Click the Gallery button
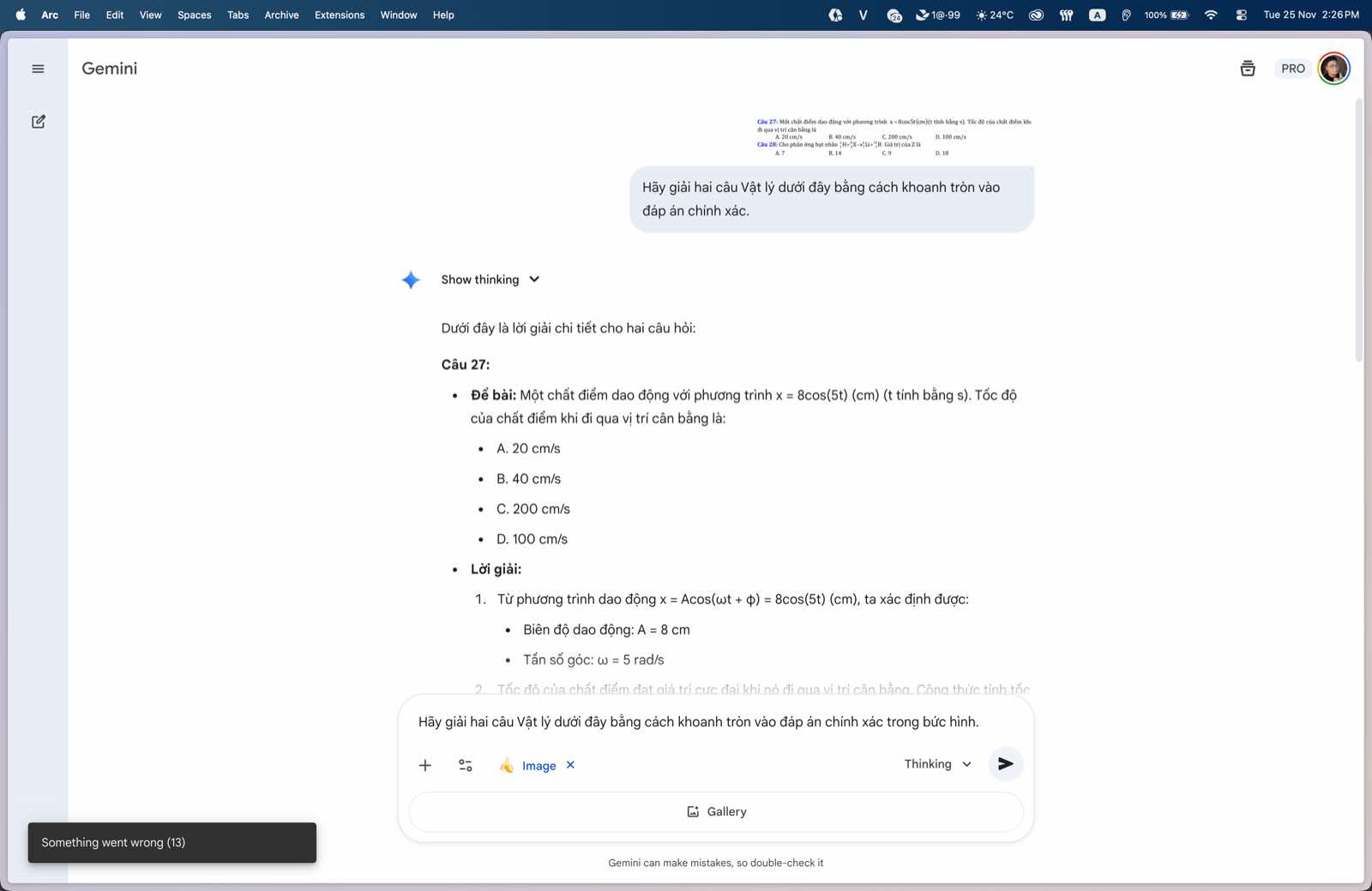The height and width of the screenshot is (891, 1372). [716, 811]
